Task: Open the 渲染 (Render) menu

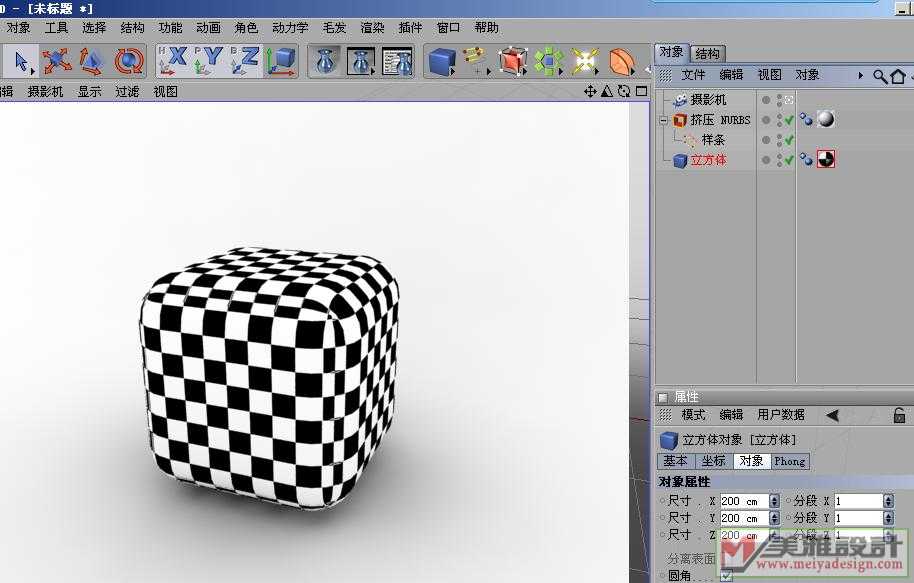Action: click(x=372, y=28)
